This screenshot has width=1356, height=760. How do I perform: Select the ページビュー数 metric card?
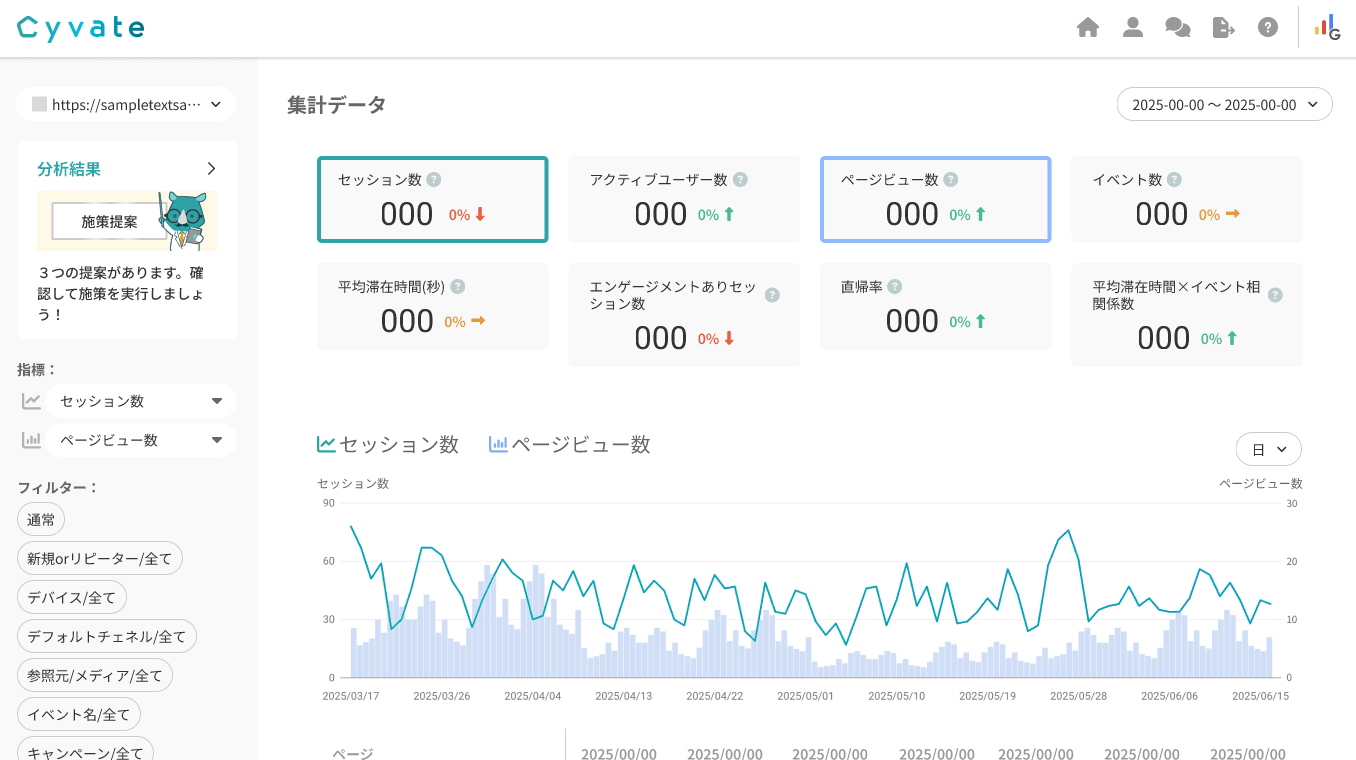tap(935, 200)
